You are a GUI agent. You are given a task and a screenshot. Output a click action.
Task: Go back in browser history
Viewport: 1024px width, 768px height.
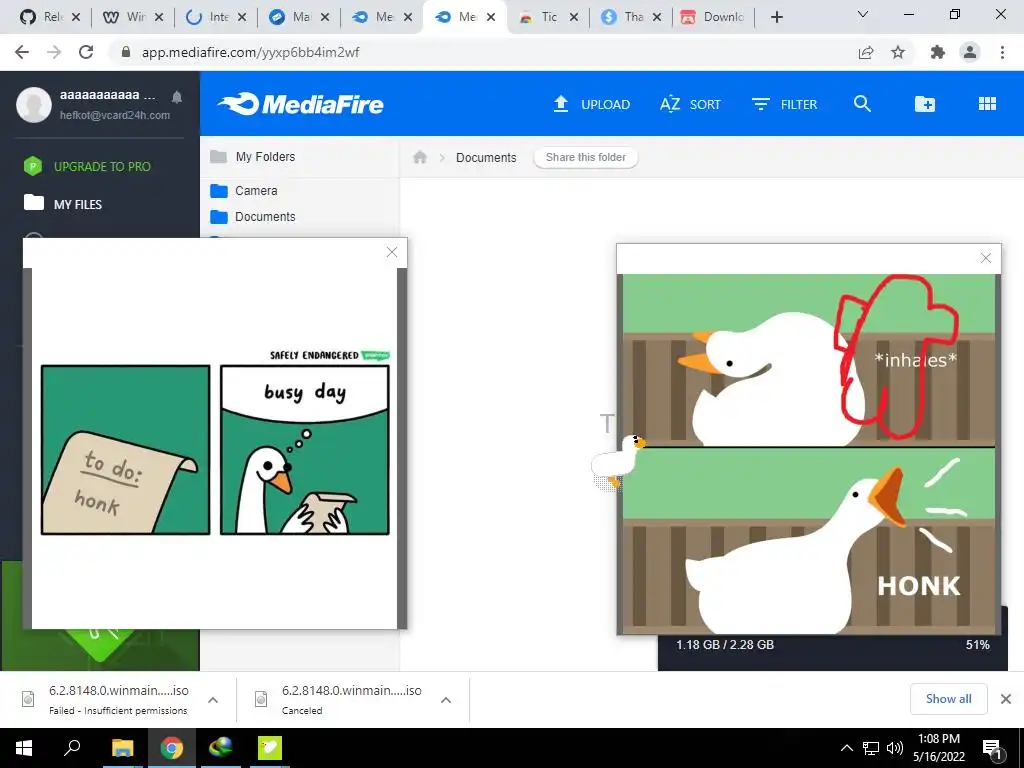pos(22,52)
